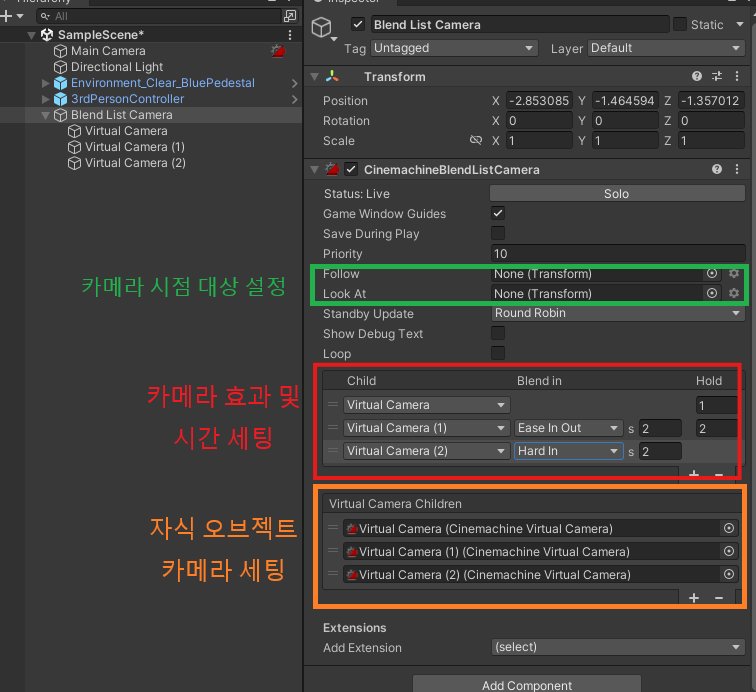Open object picker for Follow target
This screenshot has width=756, height=692.
pyautogui.click(x=712, y=273)
